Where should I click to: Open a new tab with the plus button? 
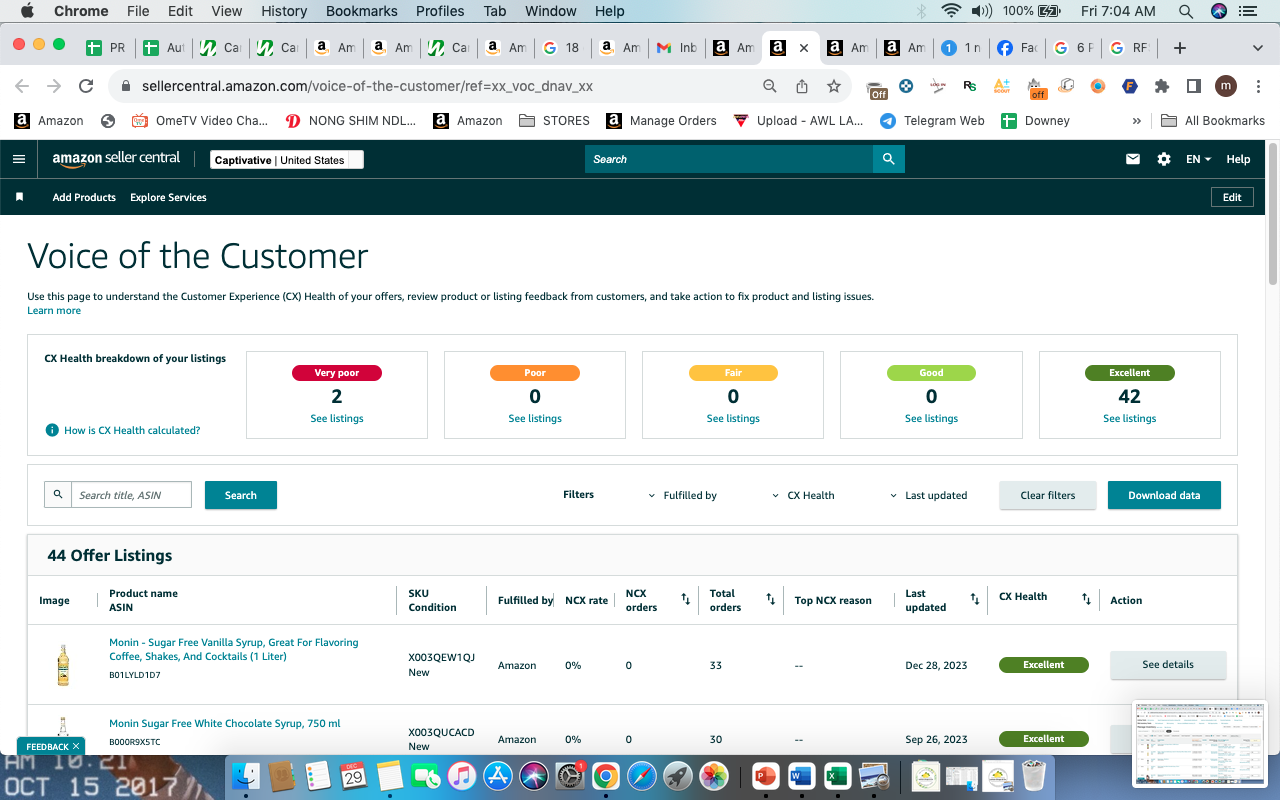tap(1180, 47)
